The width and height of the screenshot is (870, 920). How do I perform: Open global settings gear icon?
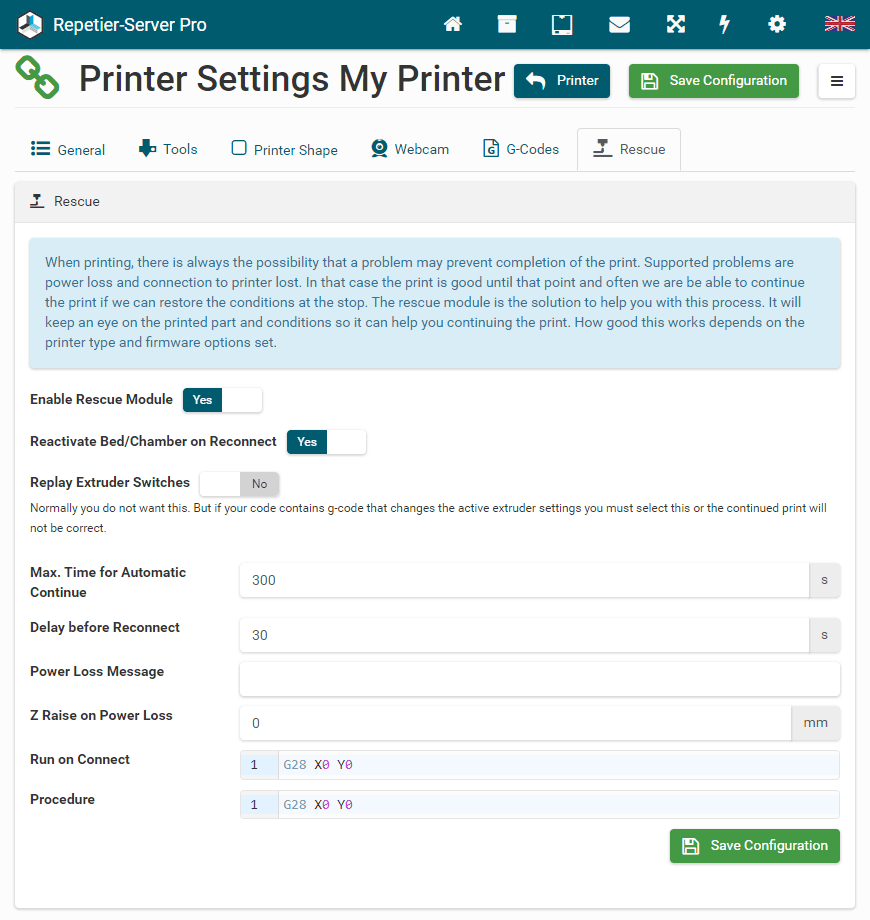tap(777, 24)
